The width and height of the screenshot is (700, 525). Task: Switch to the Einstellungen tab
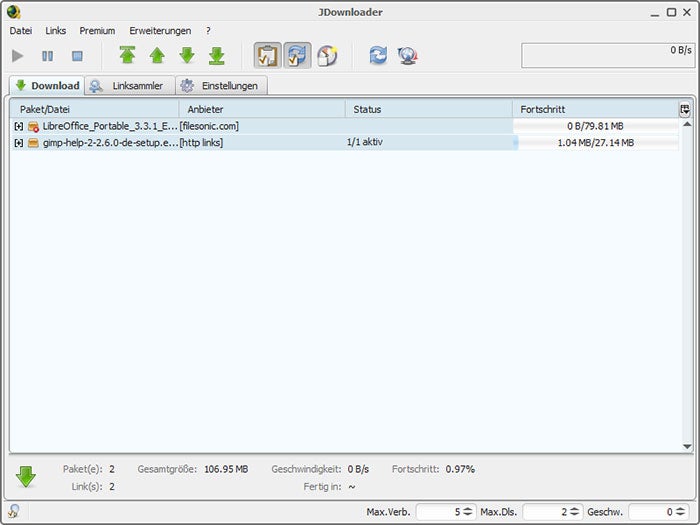[x=222, y=85]
